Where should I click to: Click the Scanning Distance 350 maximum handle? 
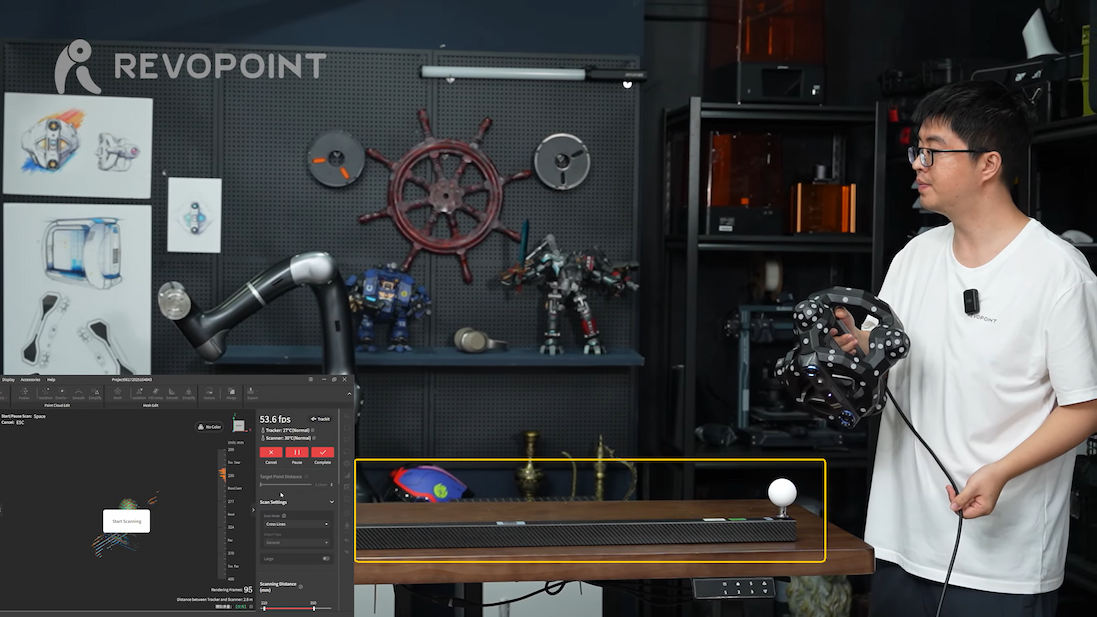point(313,608)
